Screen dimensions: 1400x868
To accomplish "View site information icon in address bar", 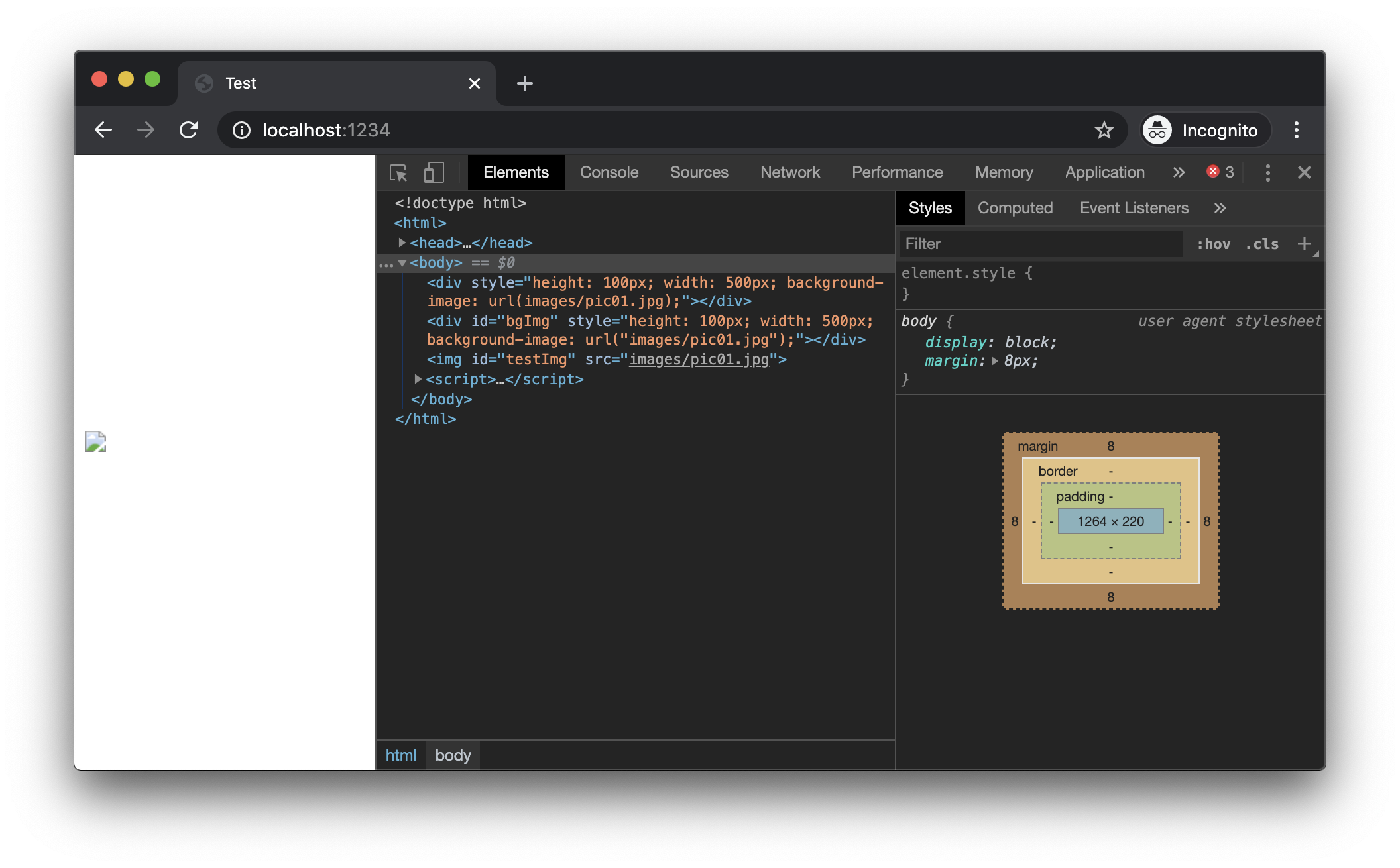I will point(241,131).
